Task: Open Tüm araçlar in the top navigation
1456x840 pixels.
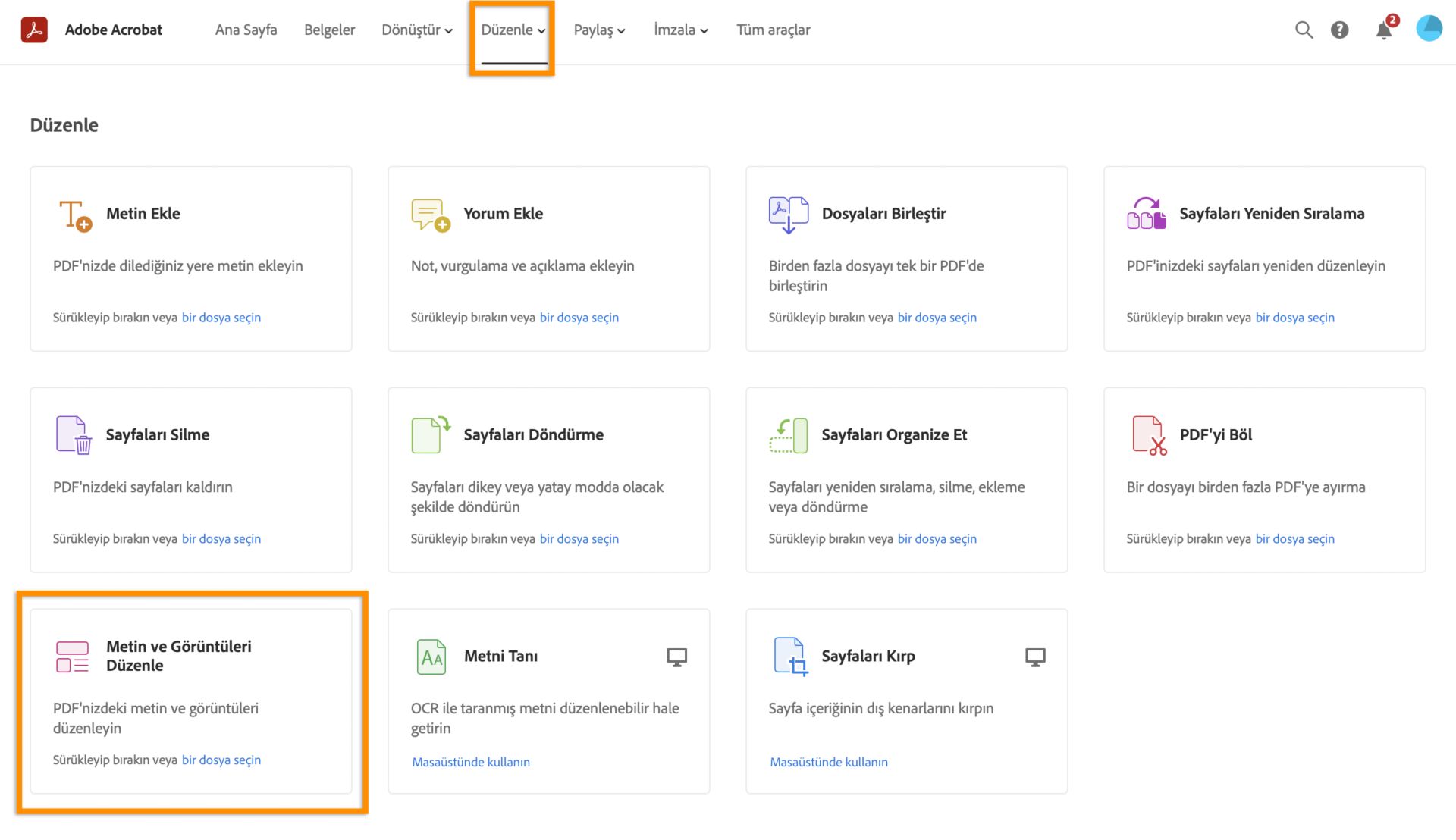Action: coord(773,30)
